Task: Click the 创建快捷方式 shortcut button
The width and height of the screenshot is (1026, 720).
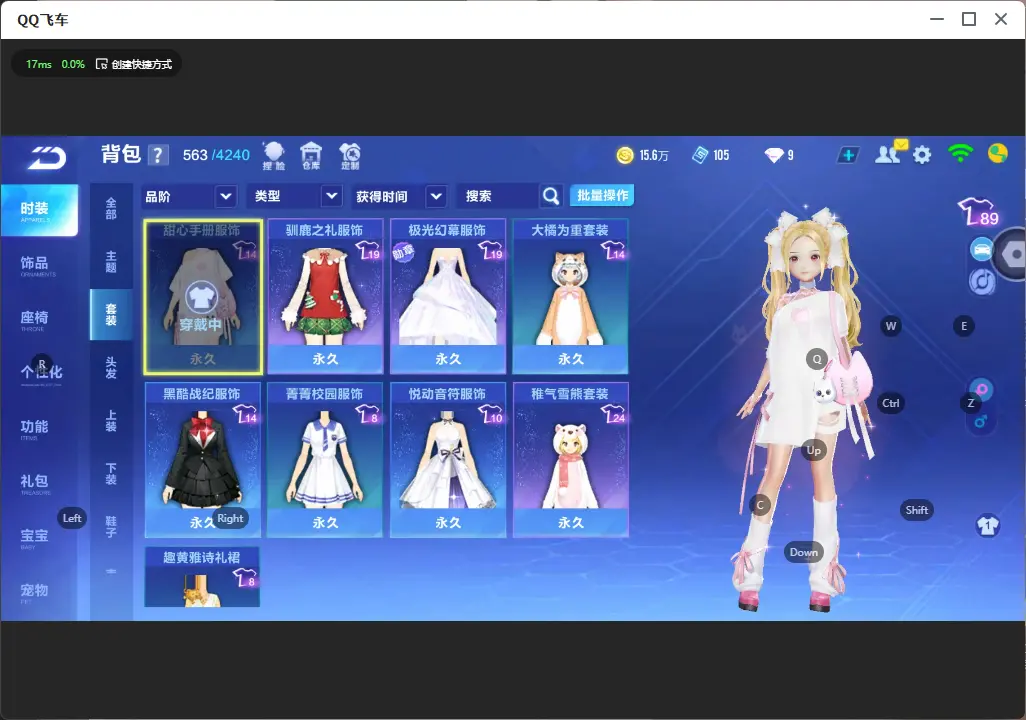Action: coord(134,64)
